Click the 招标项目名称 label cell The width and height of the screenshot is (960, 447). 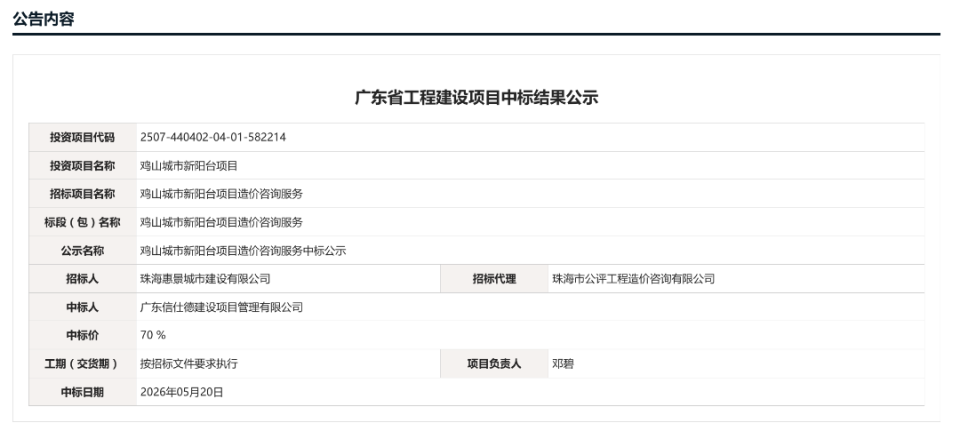(x=82, y=193)
